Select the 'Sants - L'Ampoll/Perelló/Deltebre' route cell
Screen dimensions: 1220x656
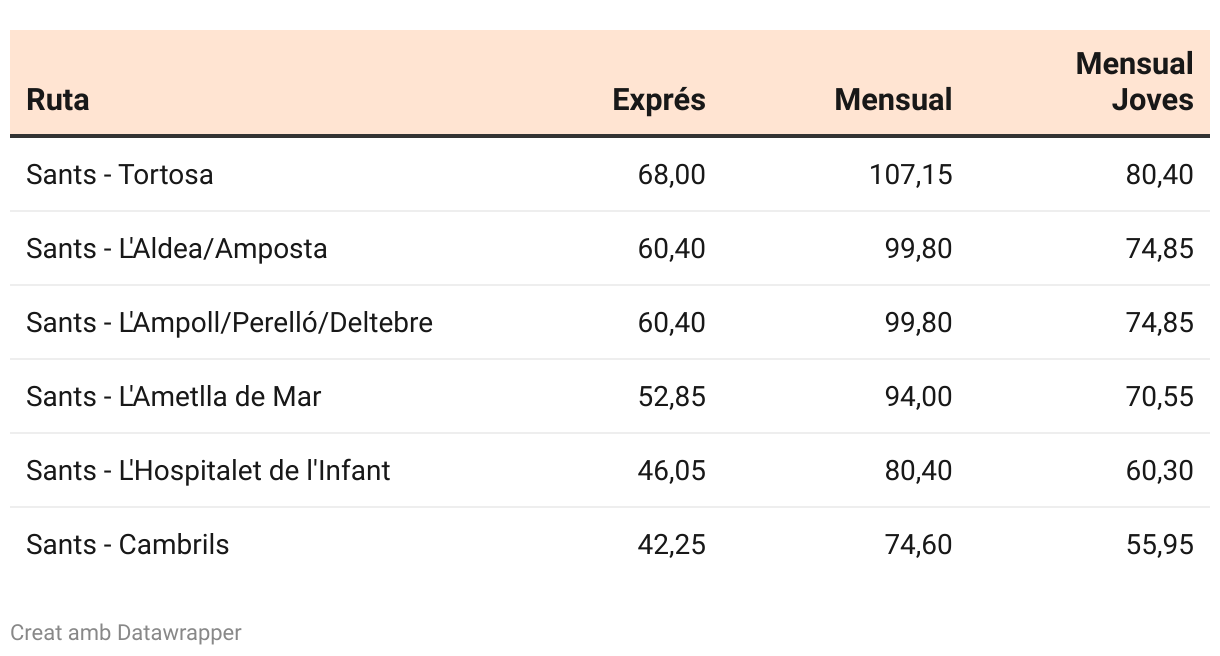pos(229,323)
